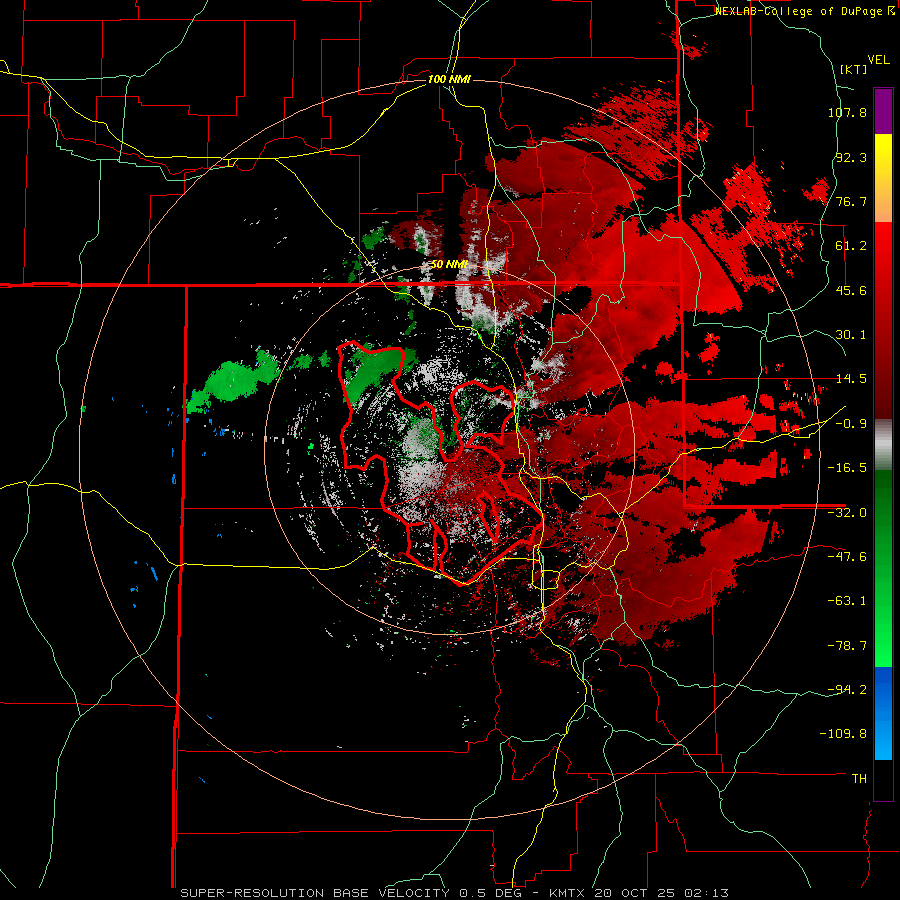900x900 pixels.
Task: Click the -109.8 scale value
Action: point(844,734)
